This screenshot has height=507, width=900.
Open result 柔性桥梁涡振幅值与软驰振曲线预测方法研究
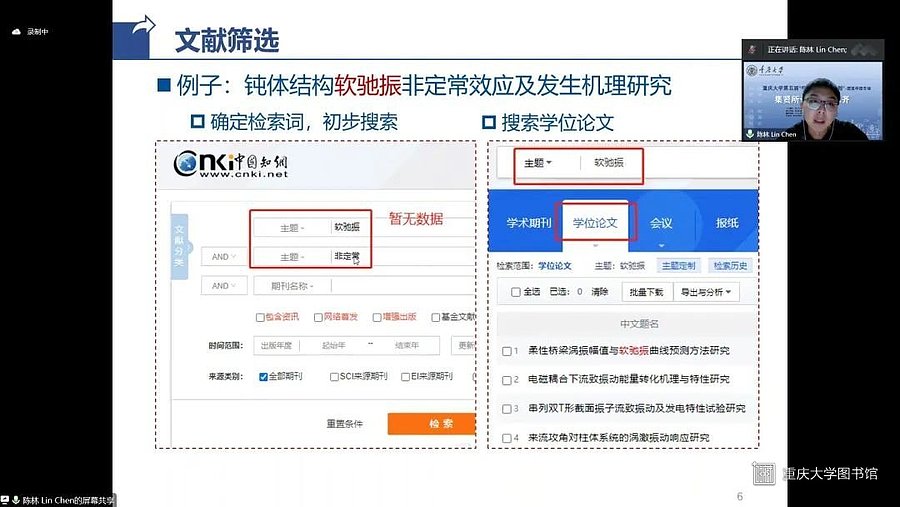pos(629,350)
